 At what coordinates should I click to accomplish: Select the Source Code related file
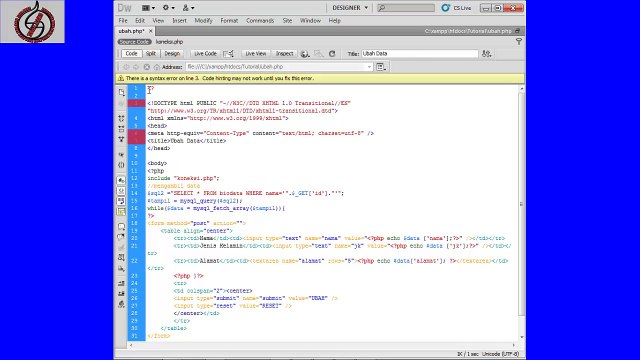tap(134, 42)
